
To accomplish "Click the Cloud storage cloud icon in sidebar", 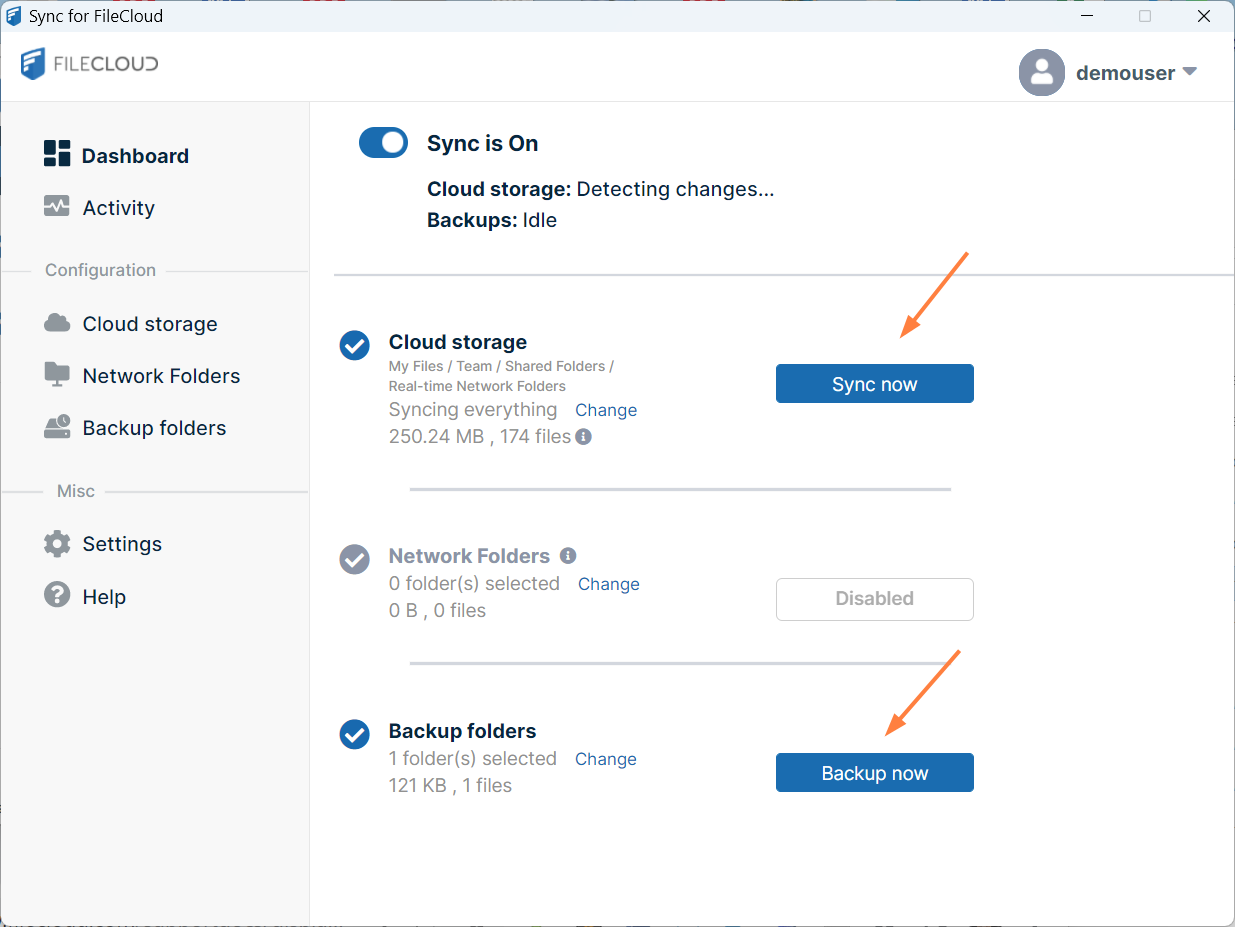I will coord(57,323).
